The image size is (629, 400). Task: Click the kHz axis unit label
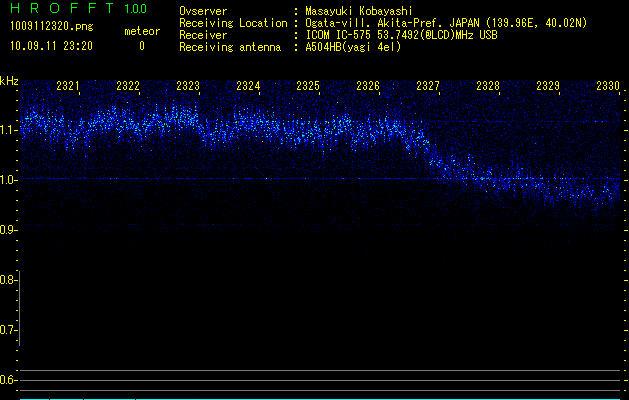[x=9, y=80]
